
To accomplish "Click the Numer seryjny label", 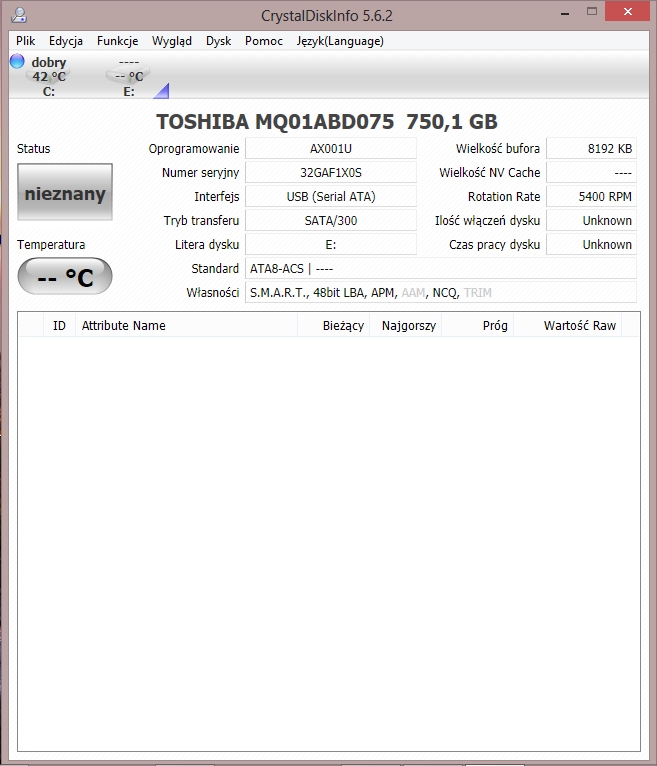I will click(200, 172).
